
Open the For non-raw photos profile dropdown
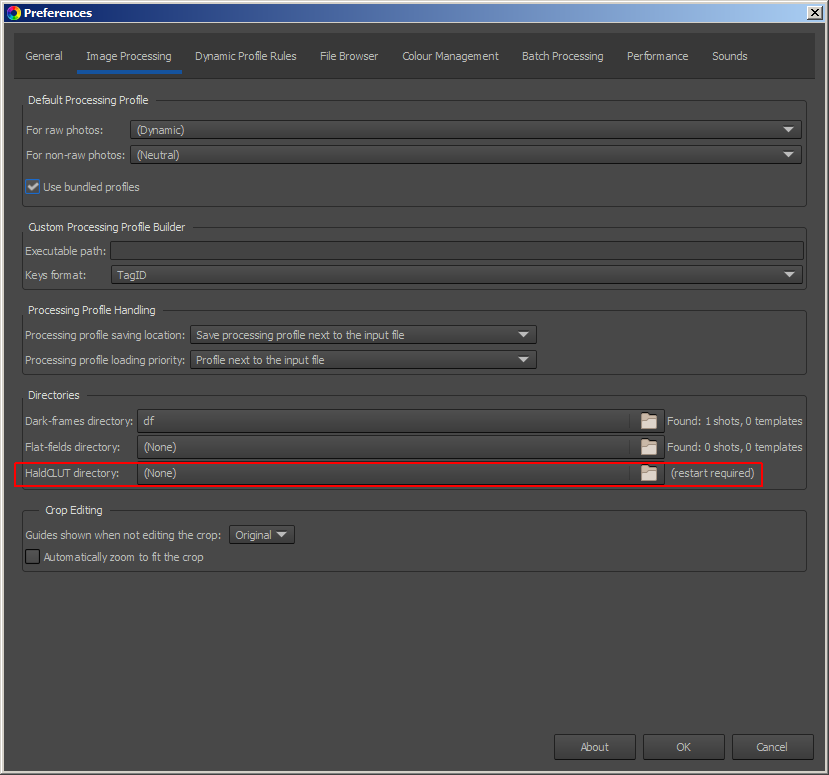465,155
